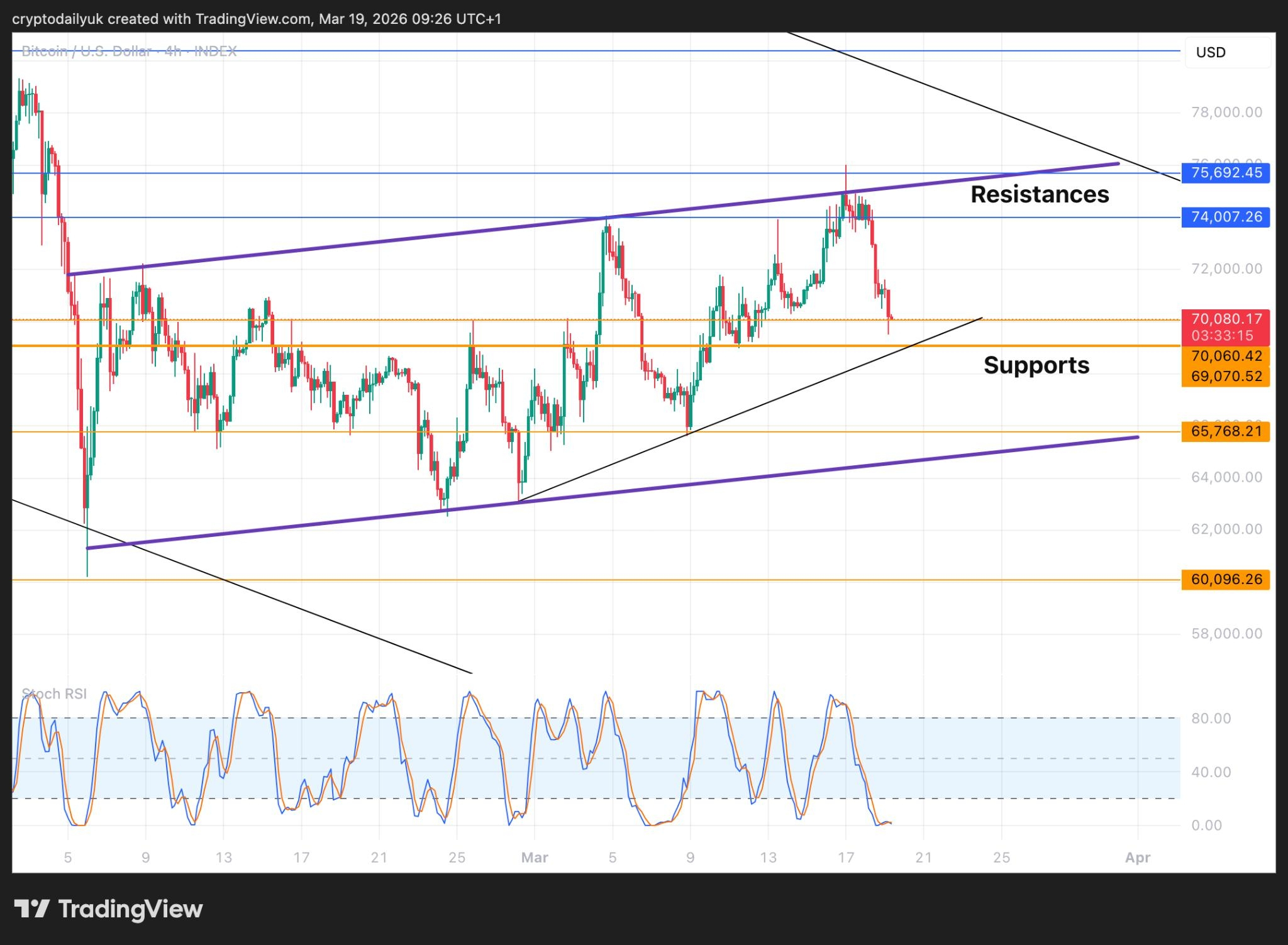Viewport: 1288px width, 945px height.
Task: Click the Bitcoin / U.S. Dollar chart title
Action: click(x=129, y=51)
